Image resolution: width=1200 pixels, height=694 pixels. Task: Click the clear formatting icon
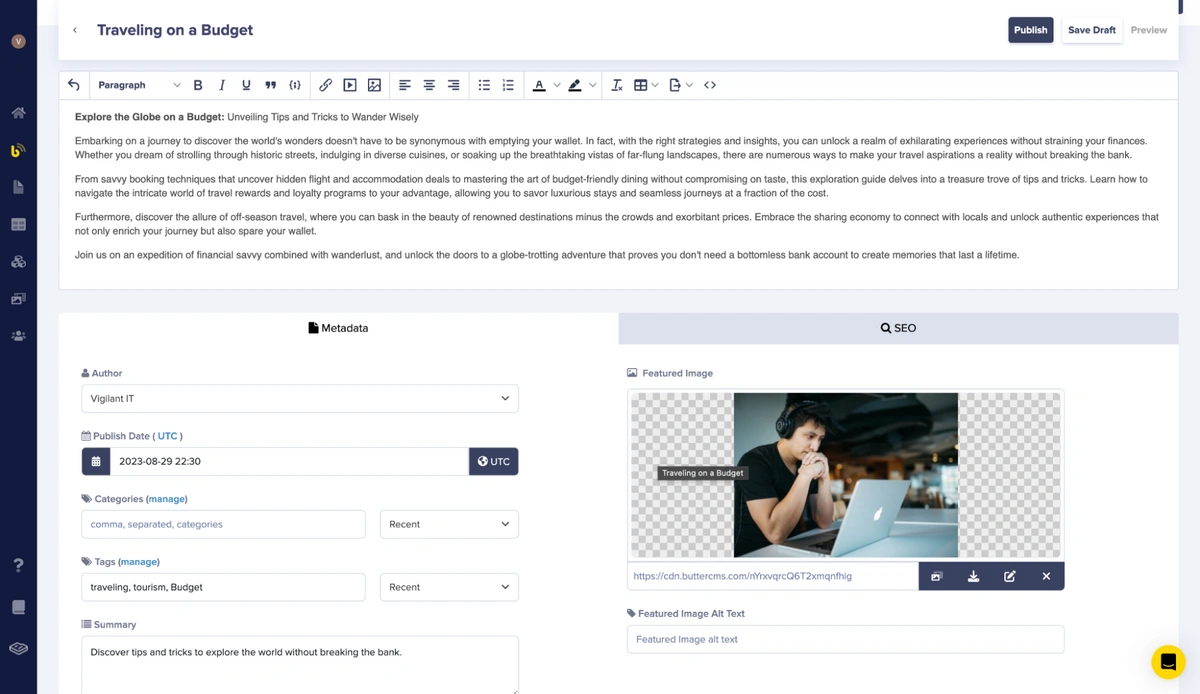[617, 85]
